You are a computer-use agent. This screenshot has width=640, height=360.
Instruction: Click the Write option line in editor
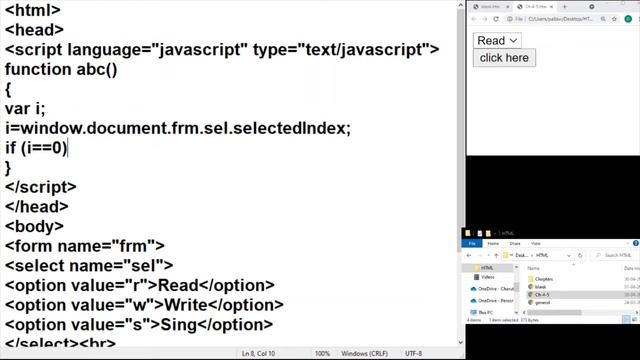(144, 305)
